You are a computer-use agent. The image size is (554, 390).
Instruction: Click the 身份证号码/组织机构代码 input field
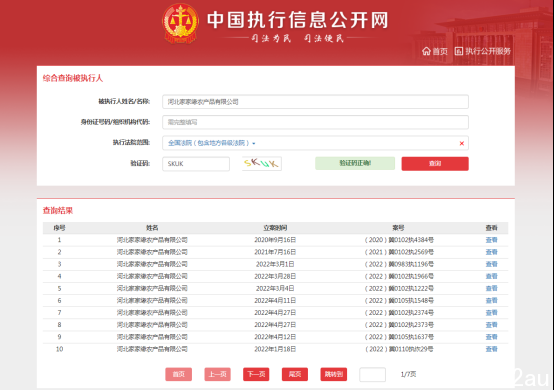(x=316, y=122)
